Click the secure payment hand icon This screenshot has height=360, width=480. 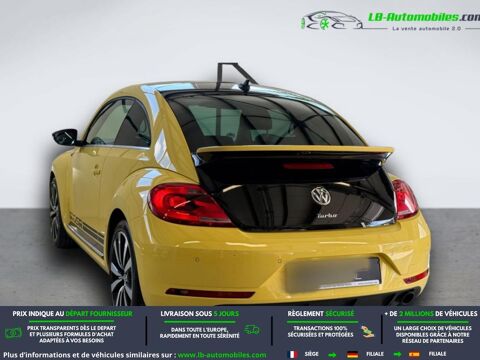367,331
